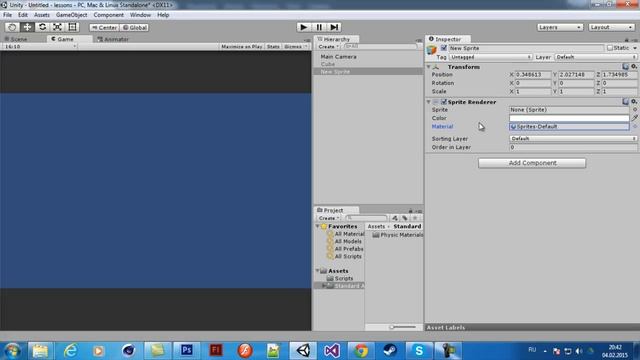Image resolution: width=640 pixels, height=360 pixels.
Task: Open the File menu
Action: (7, 15)
